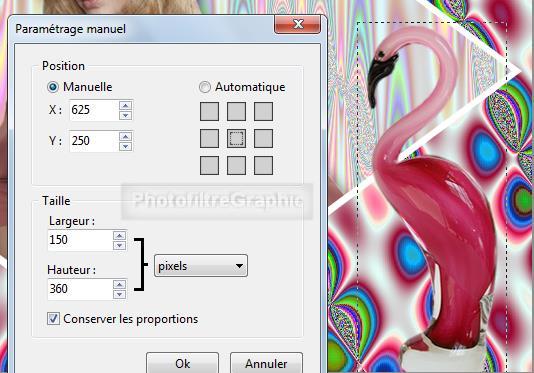The width and height of the screenshot is (534, 373).
Task: Close the Paramétrage manuel dialog
Action: (x=297, y=24)
